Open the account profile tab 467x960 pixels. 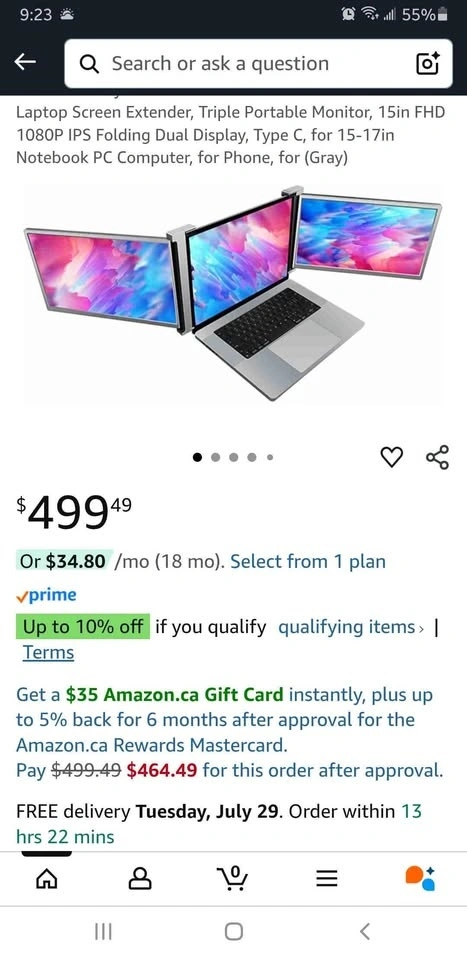[140, 879]
